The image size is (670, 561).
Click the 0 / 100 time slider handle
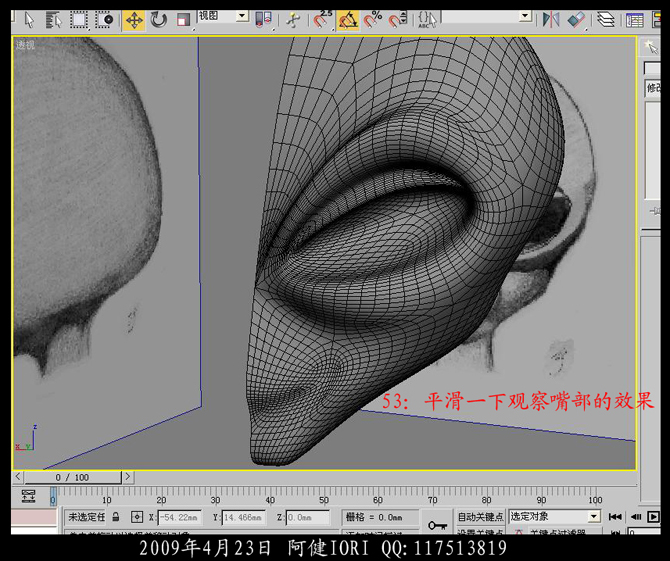[73, 477]
